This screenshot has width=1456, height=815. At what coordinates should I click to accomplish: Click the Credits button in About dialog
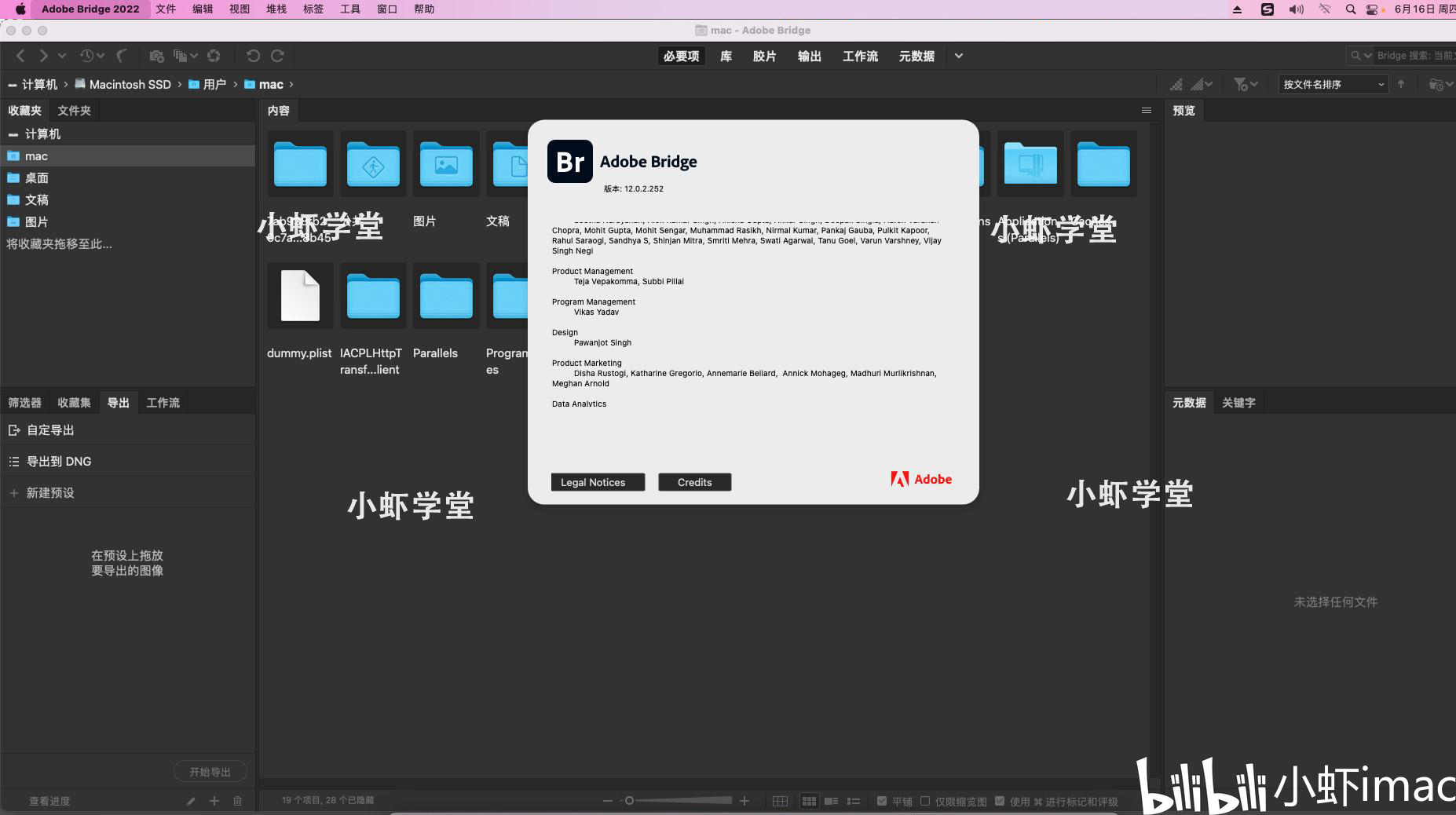[x=694, y=481]
